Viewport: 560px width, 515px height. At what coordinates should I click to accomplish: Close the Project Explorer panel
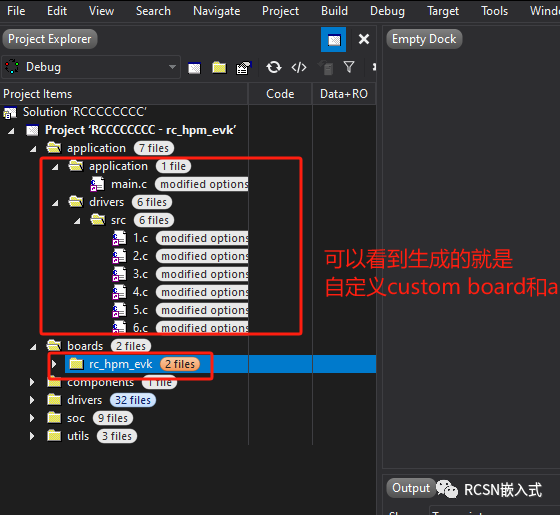(364, 39)
